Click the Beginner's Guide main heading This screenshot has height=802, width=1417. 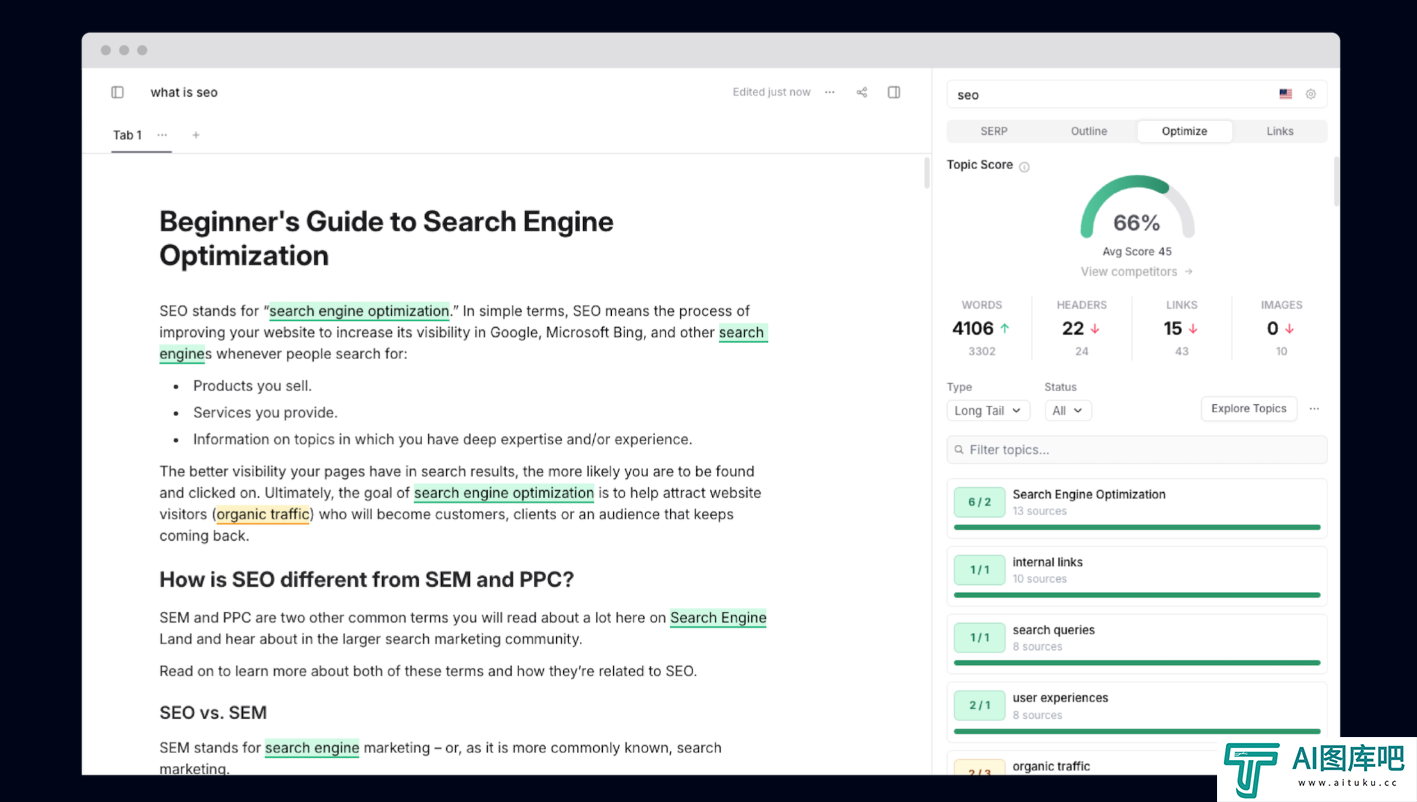[x=386, y=238]
